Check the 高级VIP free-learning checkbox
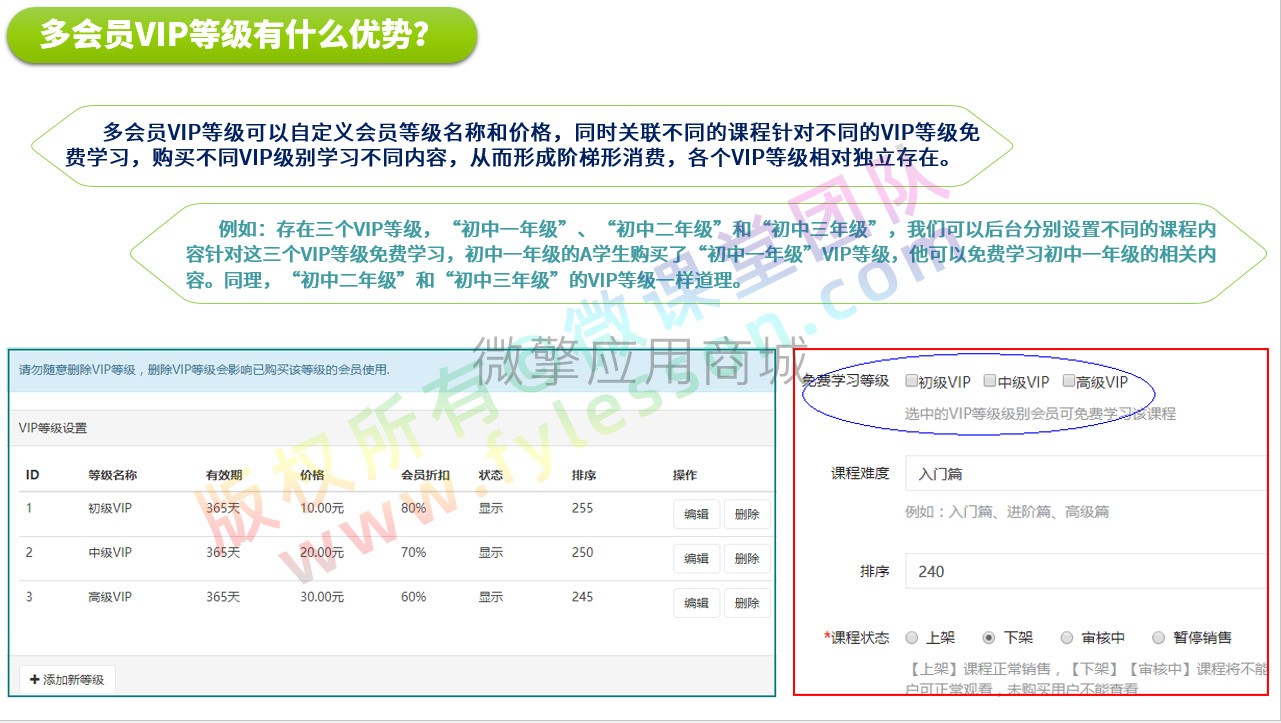The image size is (1281, 723). [x=1068, y=381]
